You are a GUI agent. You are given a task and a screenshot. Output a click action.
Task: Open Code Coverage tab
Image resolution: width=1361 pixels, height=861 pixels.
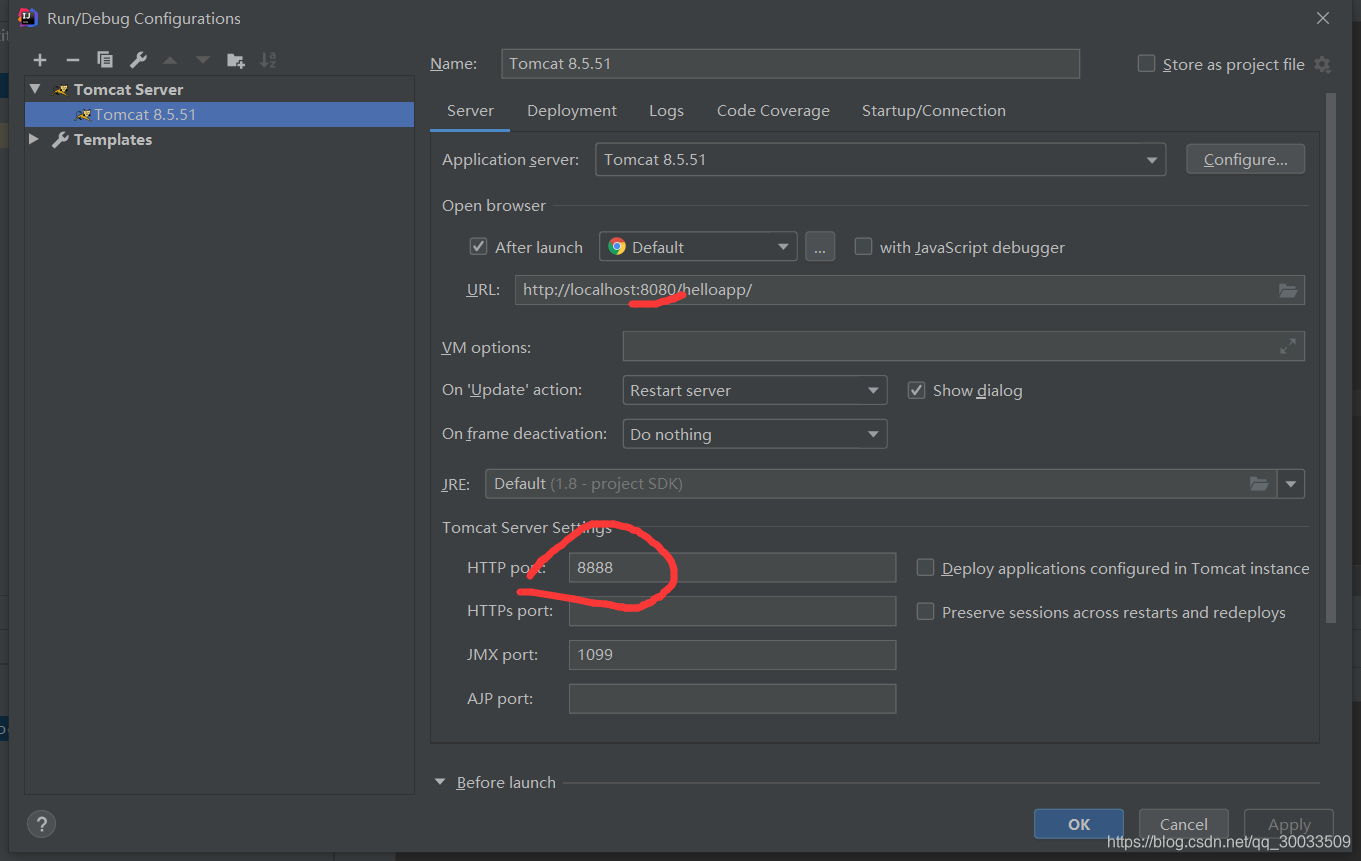tap(773, 111)
